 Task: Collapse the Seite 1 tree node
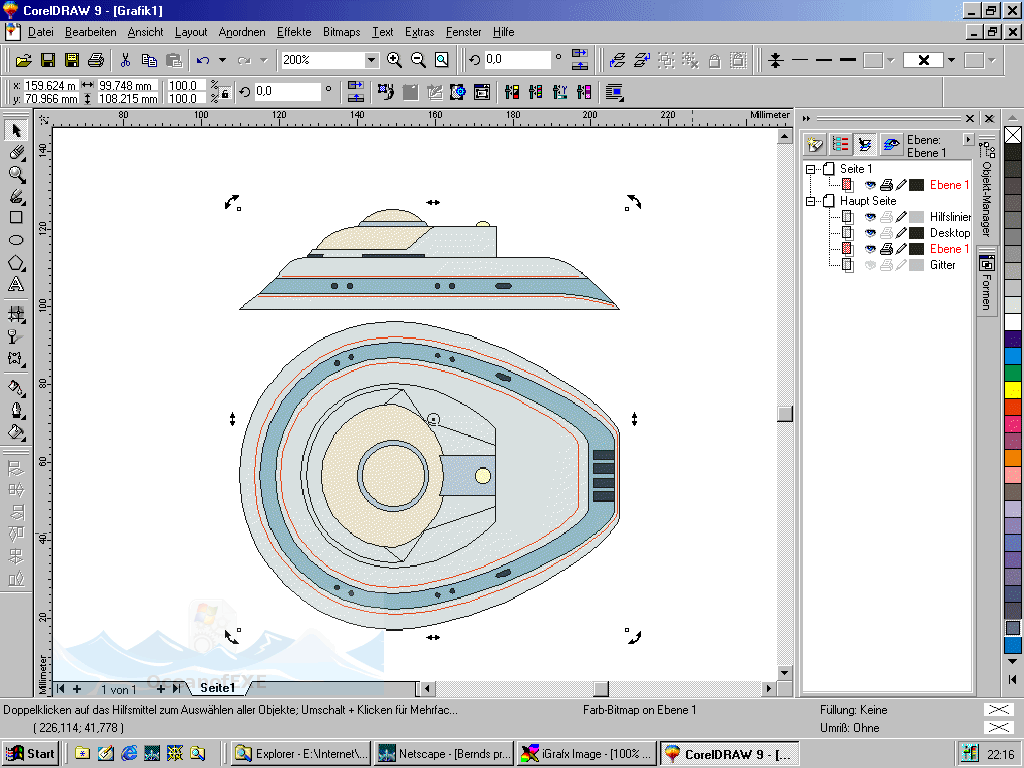[811, 169]
